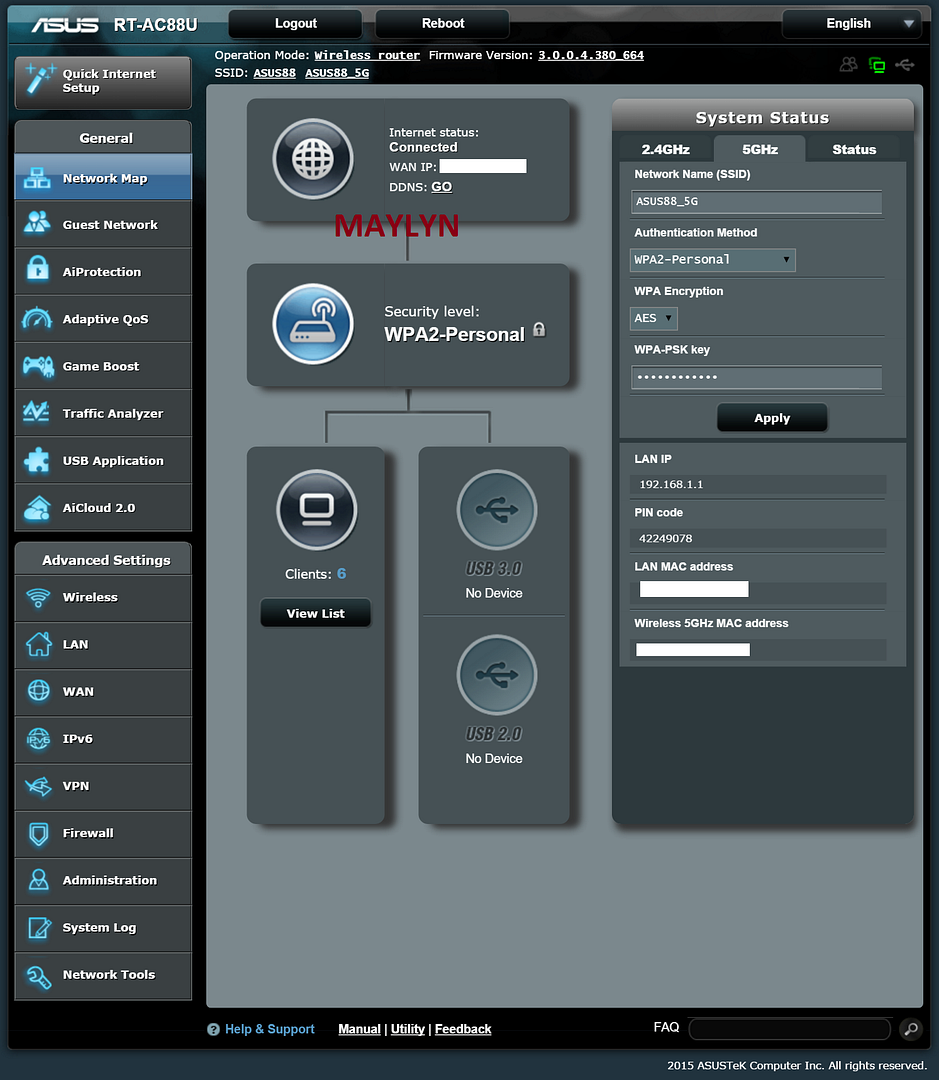Click the Internet globe status icon
The width and height of the screenshot is (939, 1080).
[313, 159]
